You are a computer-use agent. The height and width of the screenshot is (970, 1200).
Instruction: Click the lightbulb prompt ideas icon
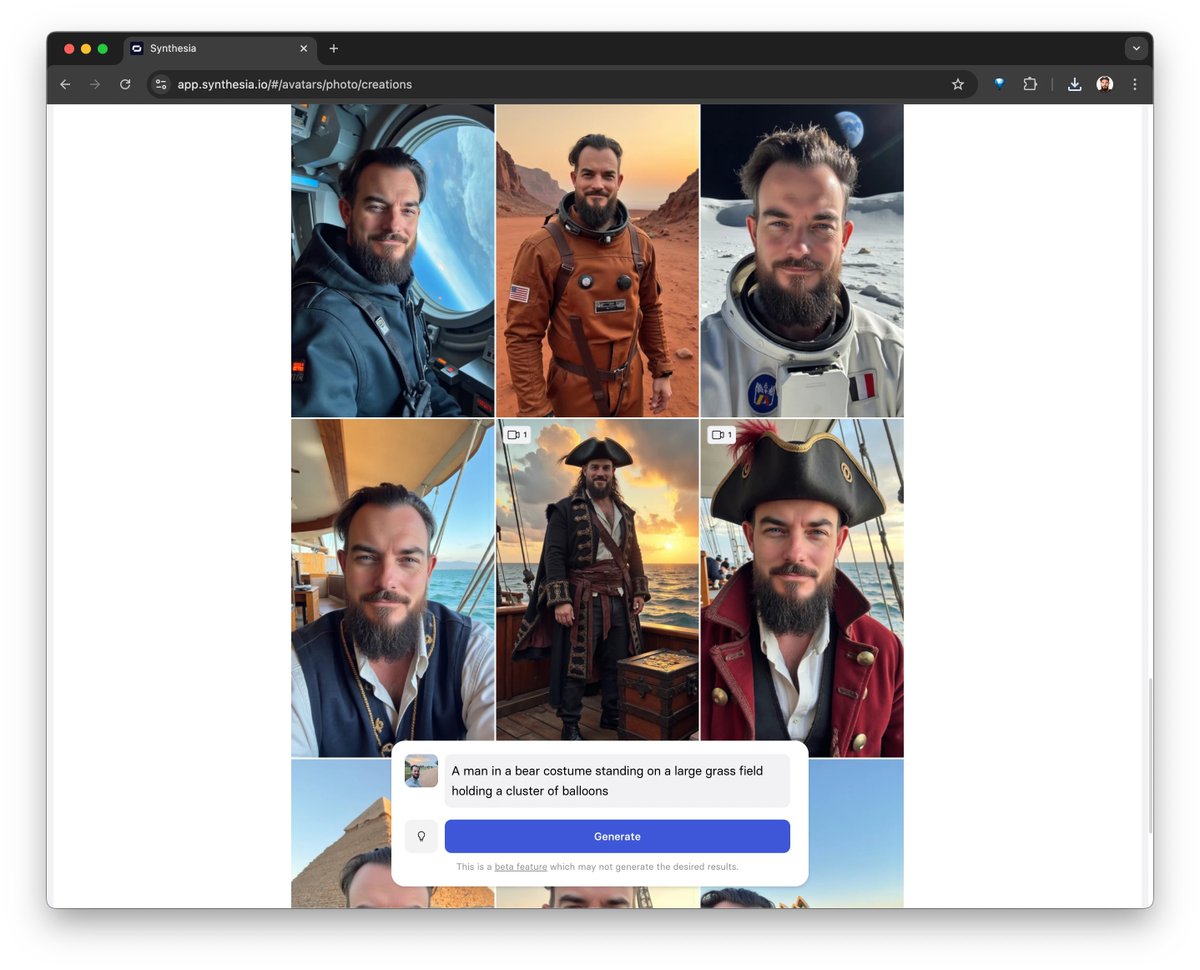pos(421,836)
